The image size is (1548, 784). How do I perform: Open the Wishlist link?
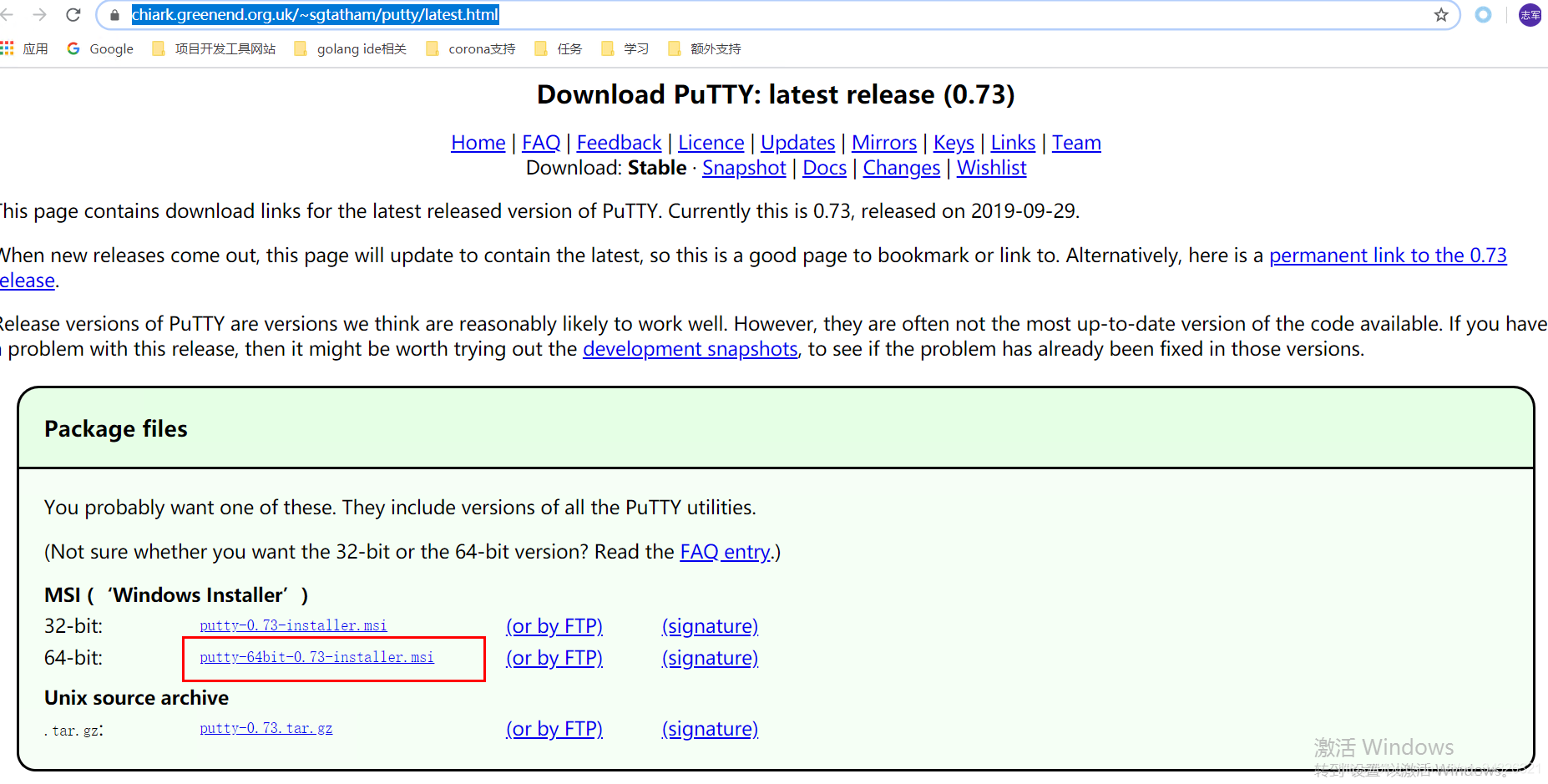point(991,168)
